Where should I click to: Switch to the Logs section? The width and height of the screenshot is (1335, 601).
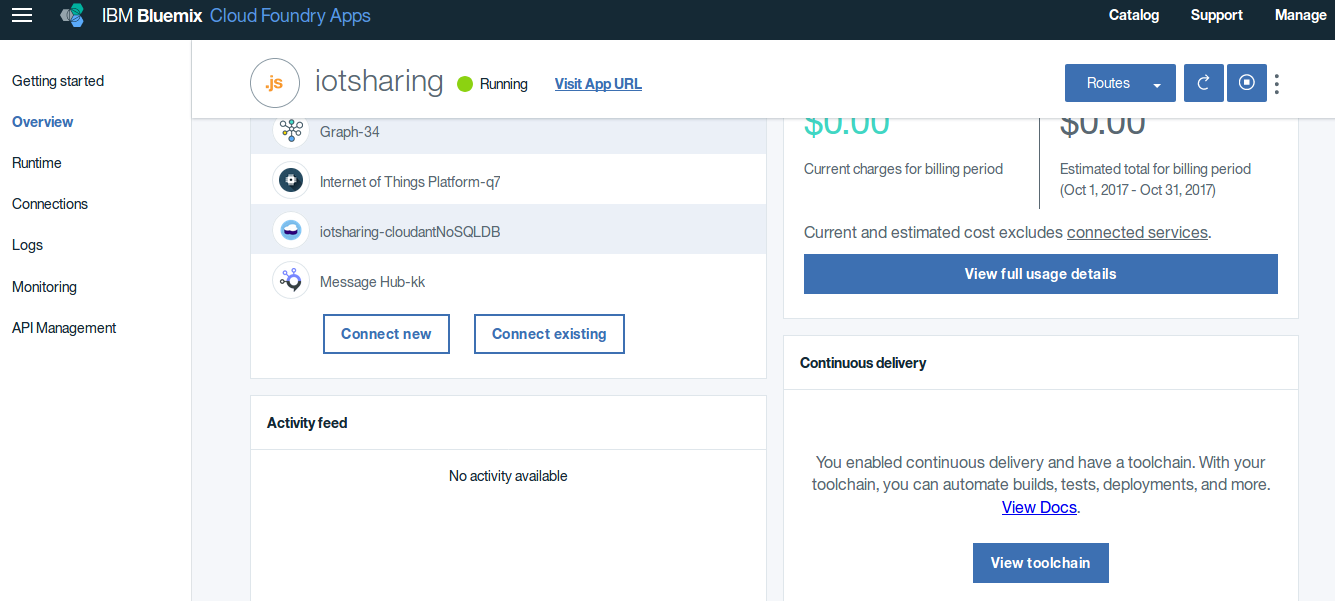tap(27, 245)
